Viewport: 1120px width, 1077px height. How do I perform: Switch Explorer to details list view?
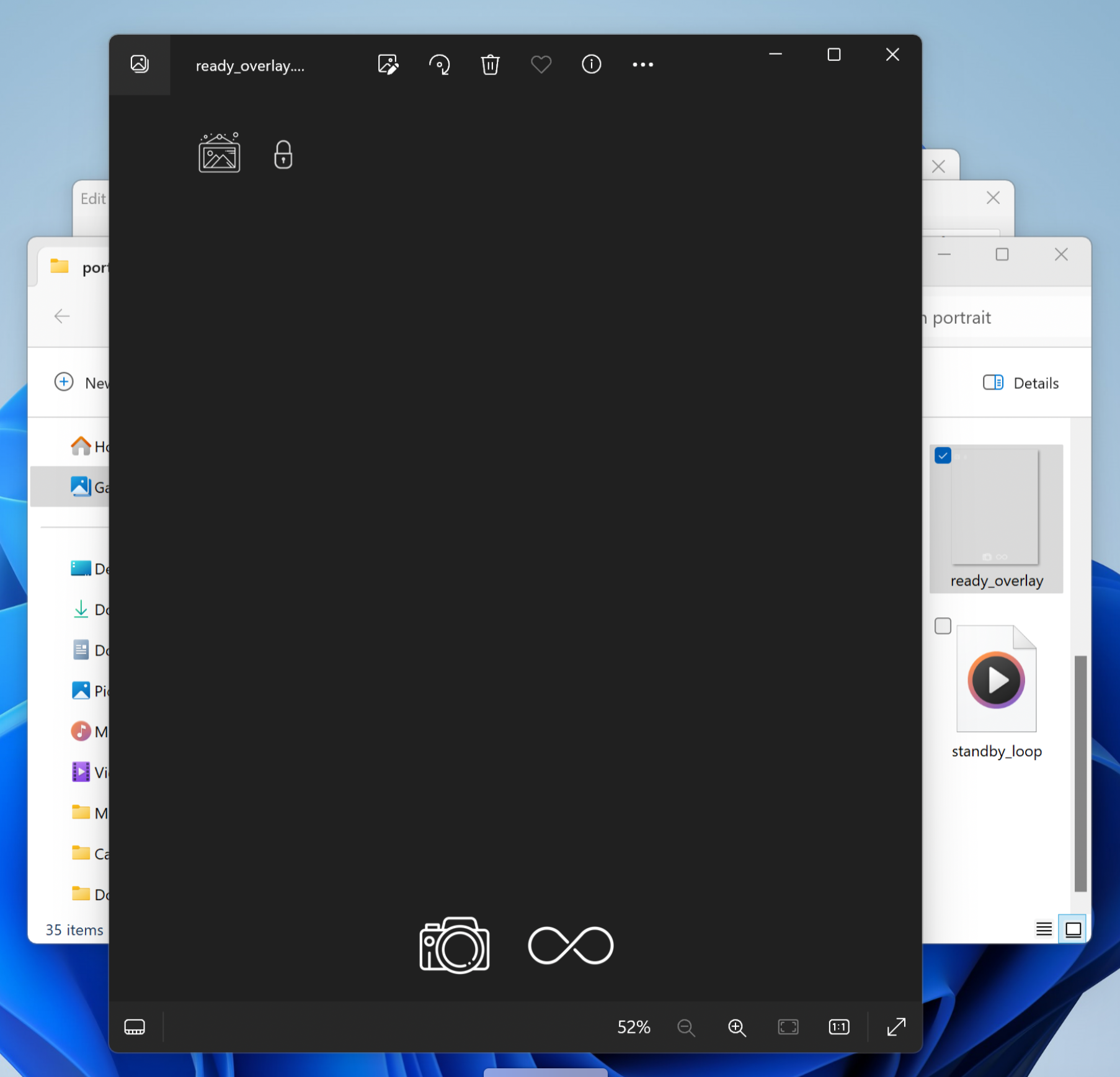1044,929
